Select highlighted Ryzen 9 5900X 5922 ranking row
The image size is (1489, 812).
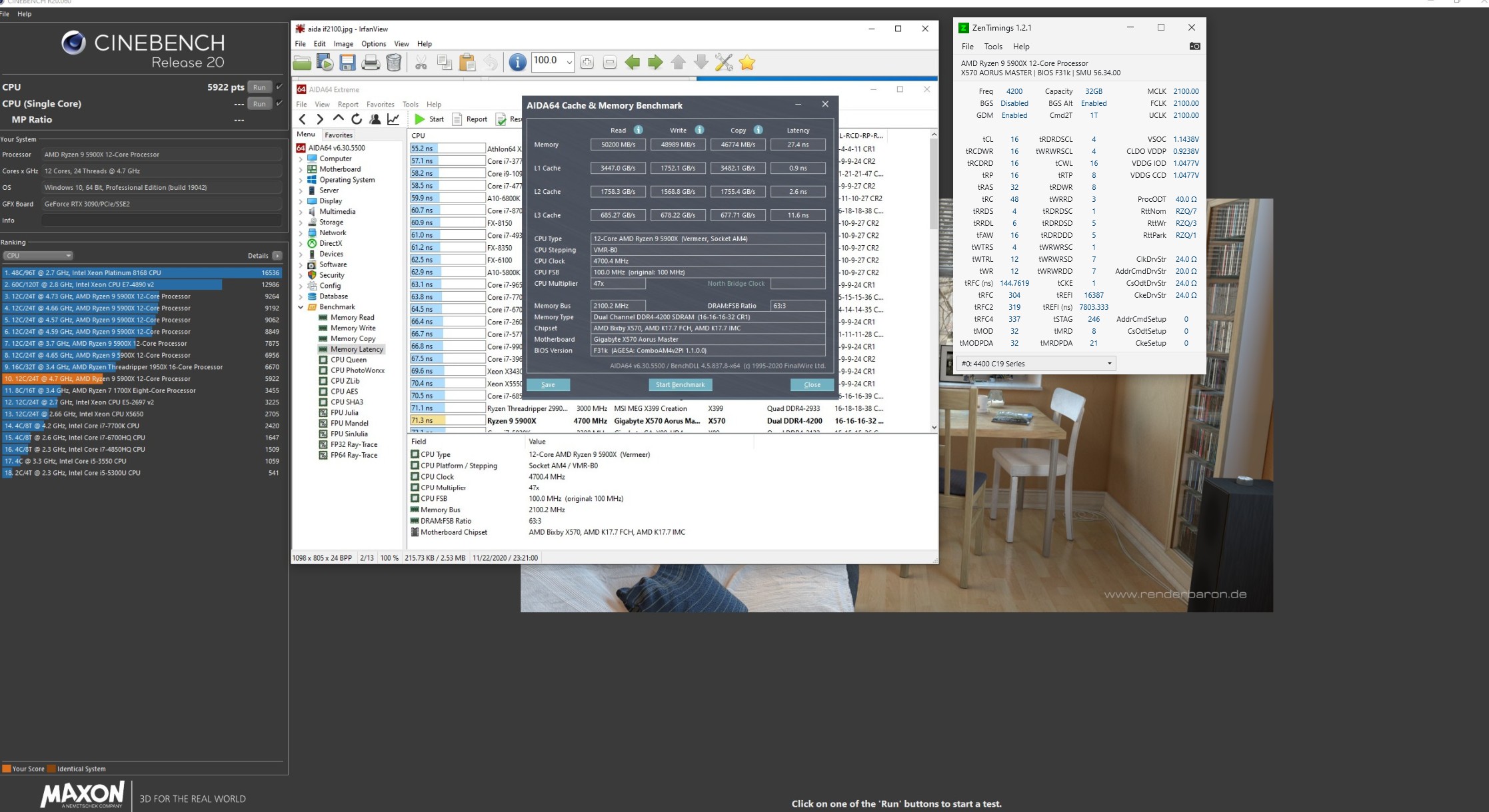point(141,378)
